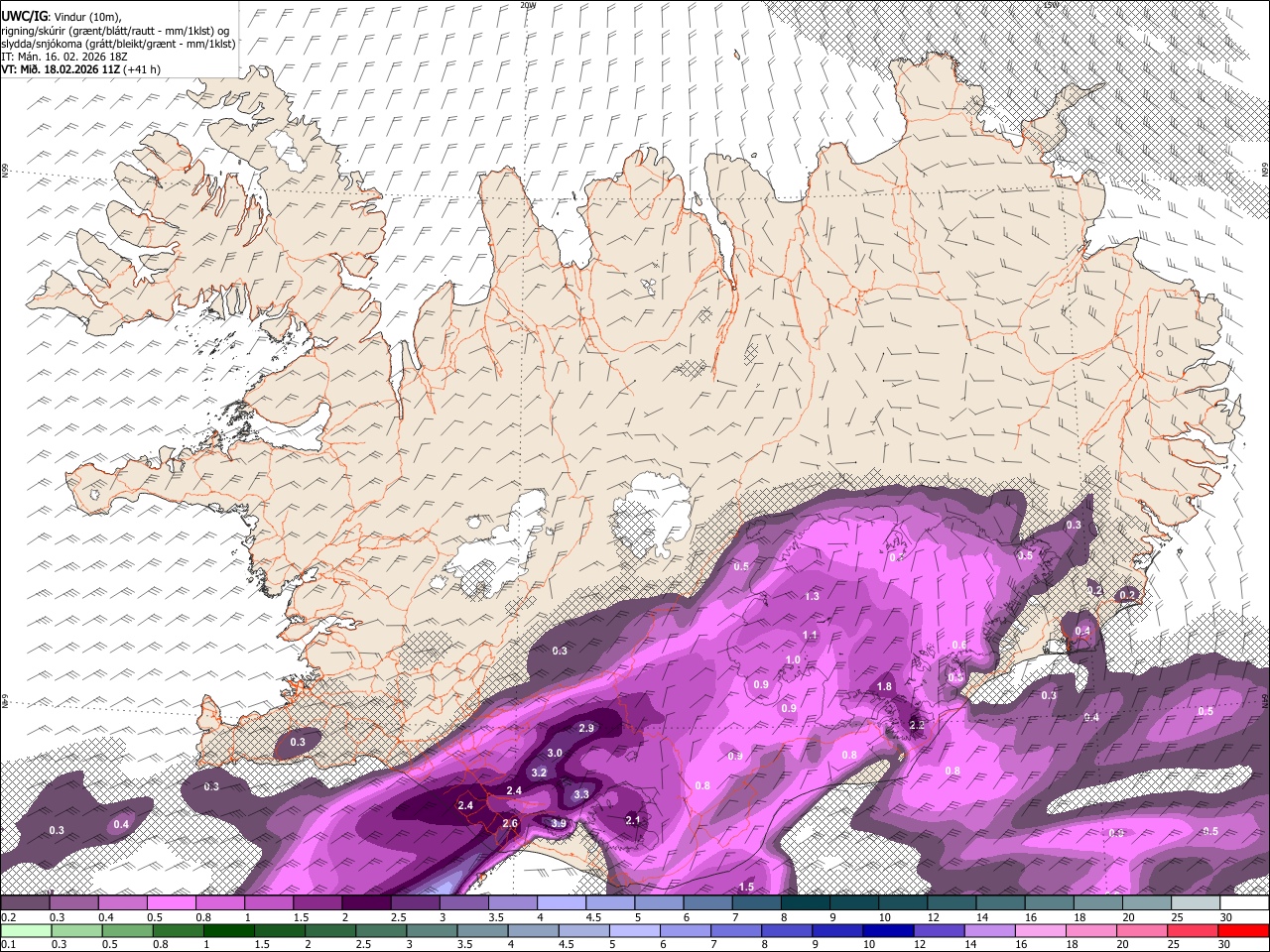Click the dark blue lower swatch labeled 10
Viewport: 1270px width, 952px height.
pos(887,931)
